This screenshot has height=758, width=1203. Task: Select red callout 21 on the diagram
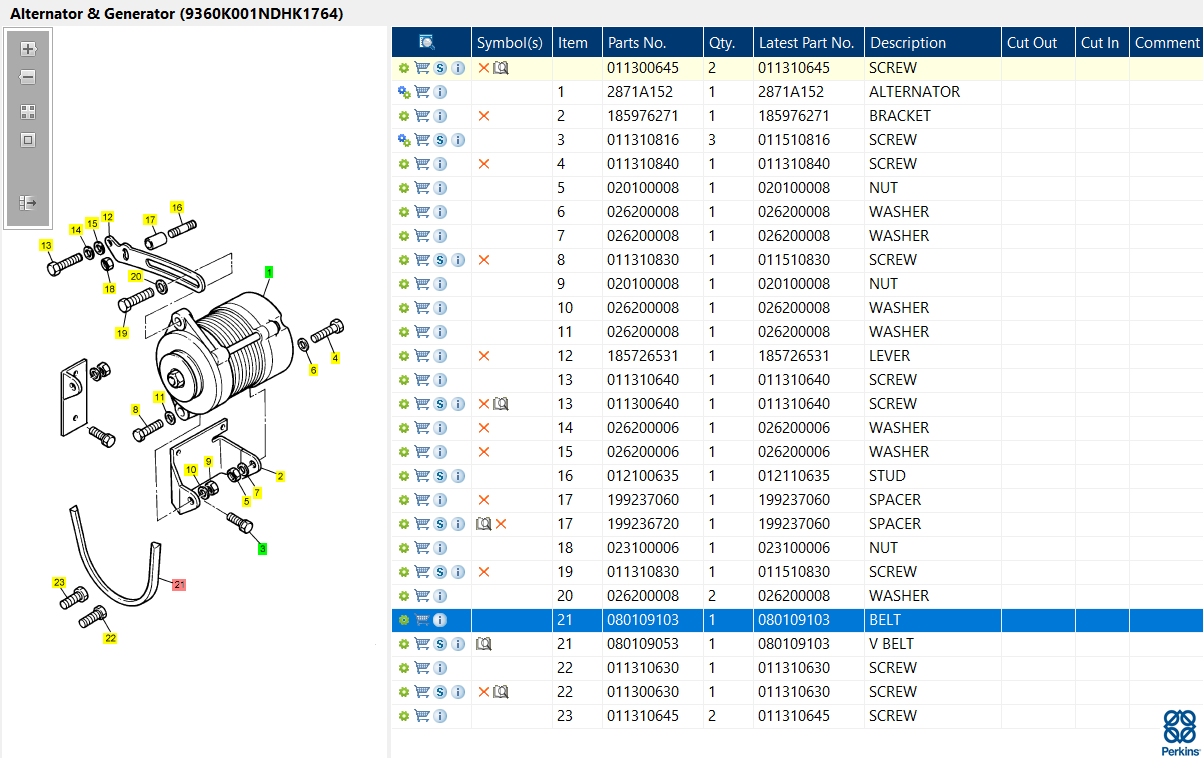coord(179,585)
